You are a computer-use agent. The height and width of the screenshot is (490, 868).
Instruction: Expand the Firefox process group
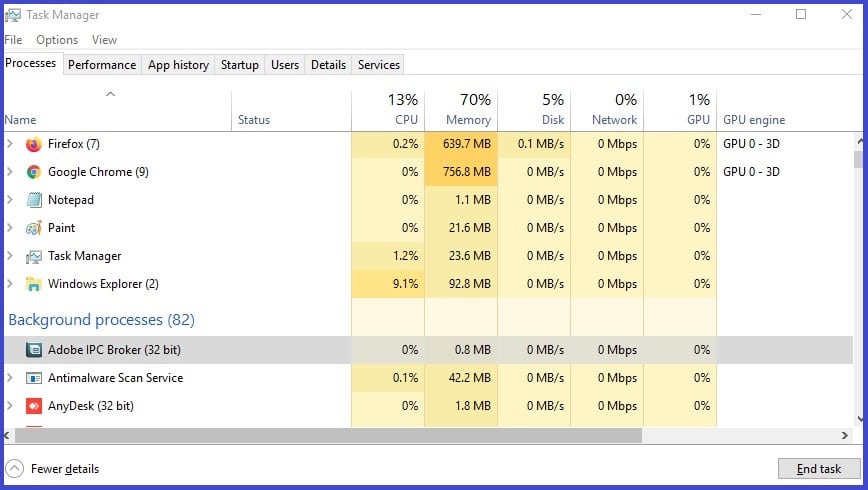(10, 144)
